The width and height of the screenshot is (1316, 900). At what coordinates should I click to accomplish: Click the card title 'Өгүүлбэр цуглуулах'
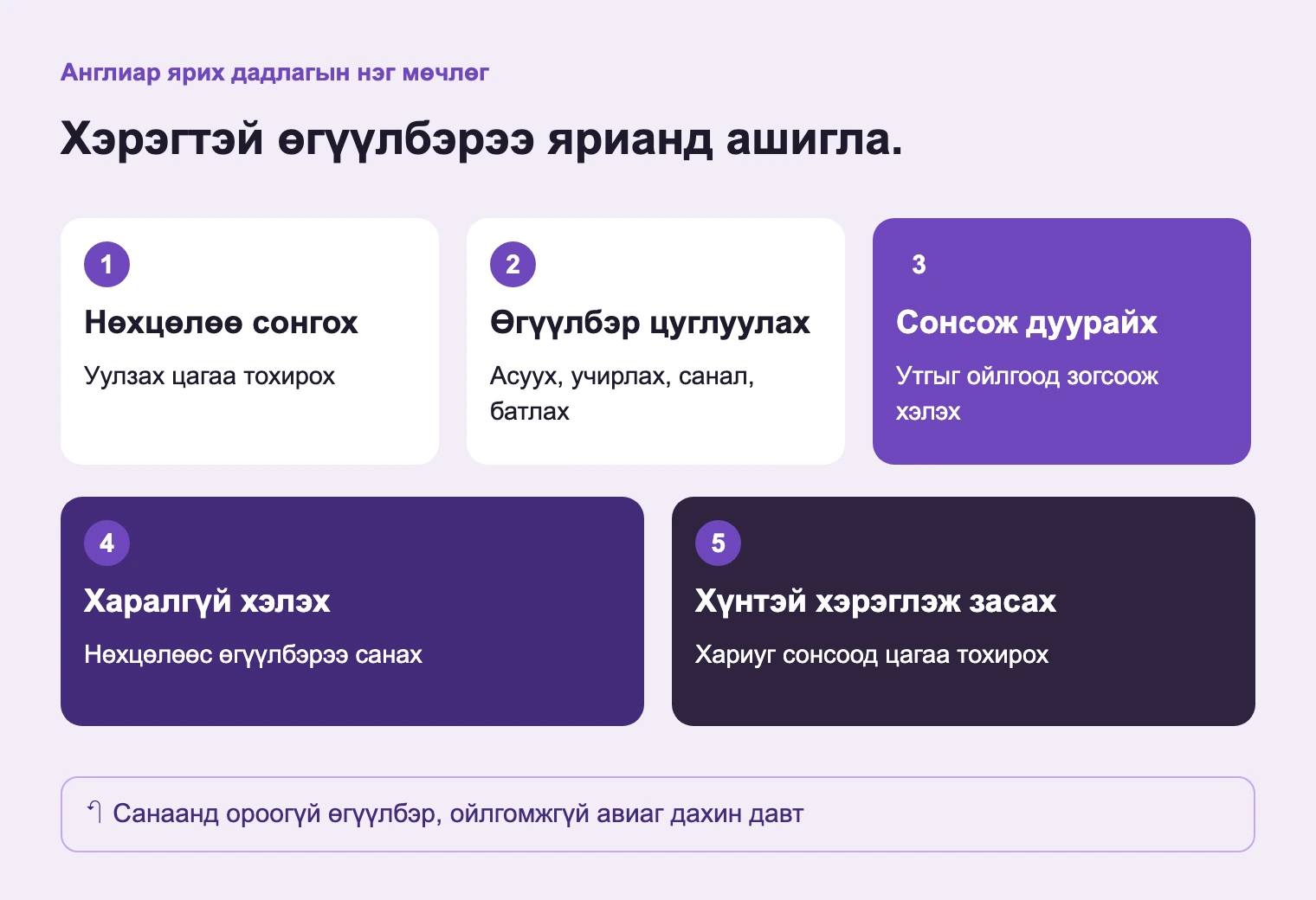pos(650,323)
